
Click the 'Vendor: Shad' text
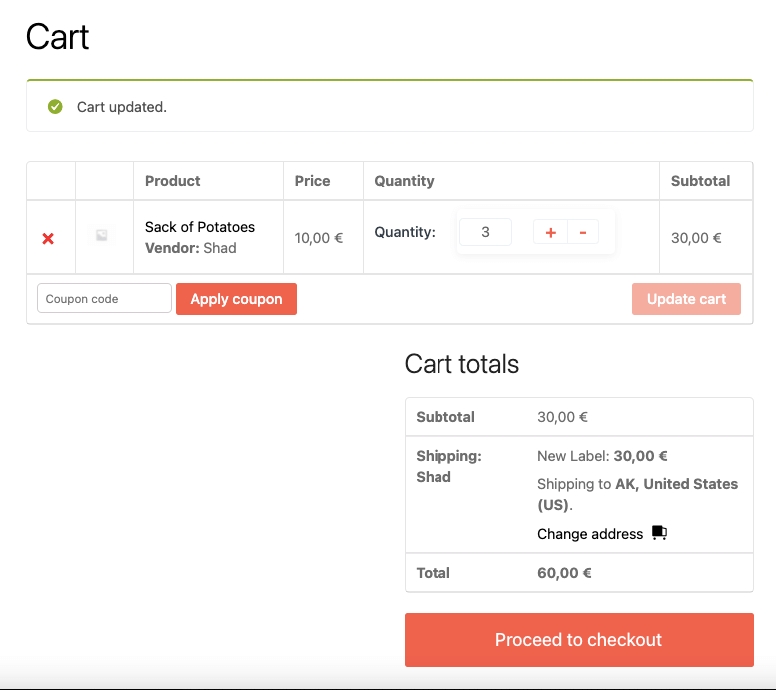coord(191,247)
